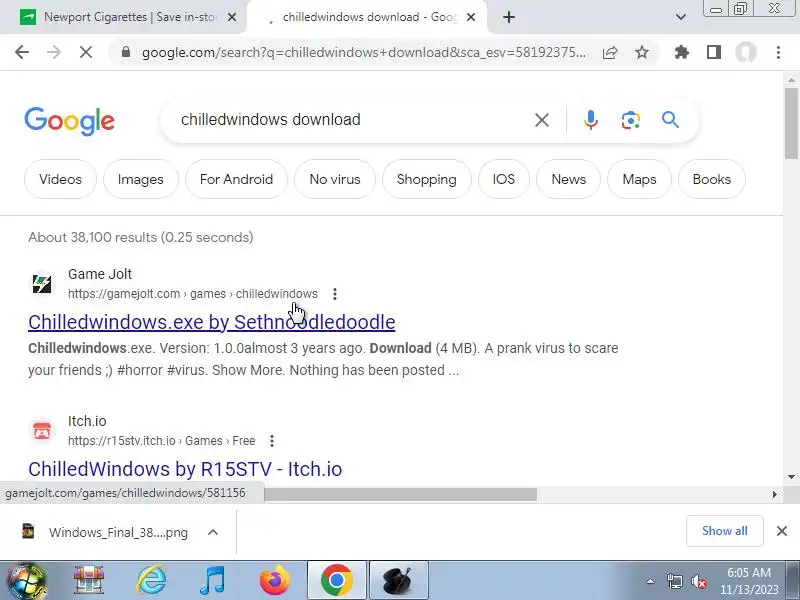
Task: Search by image with Google Lens
Action: click(631, 120)
